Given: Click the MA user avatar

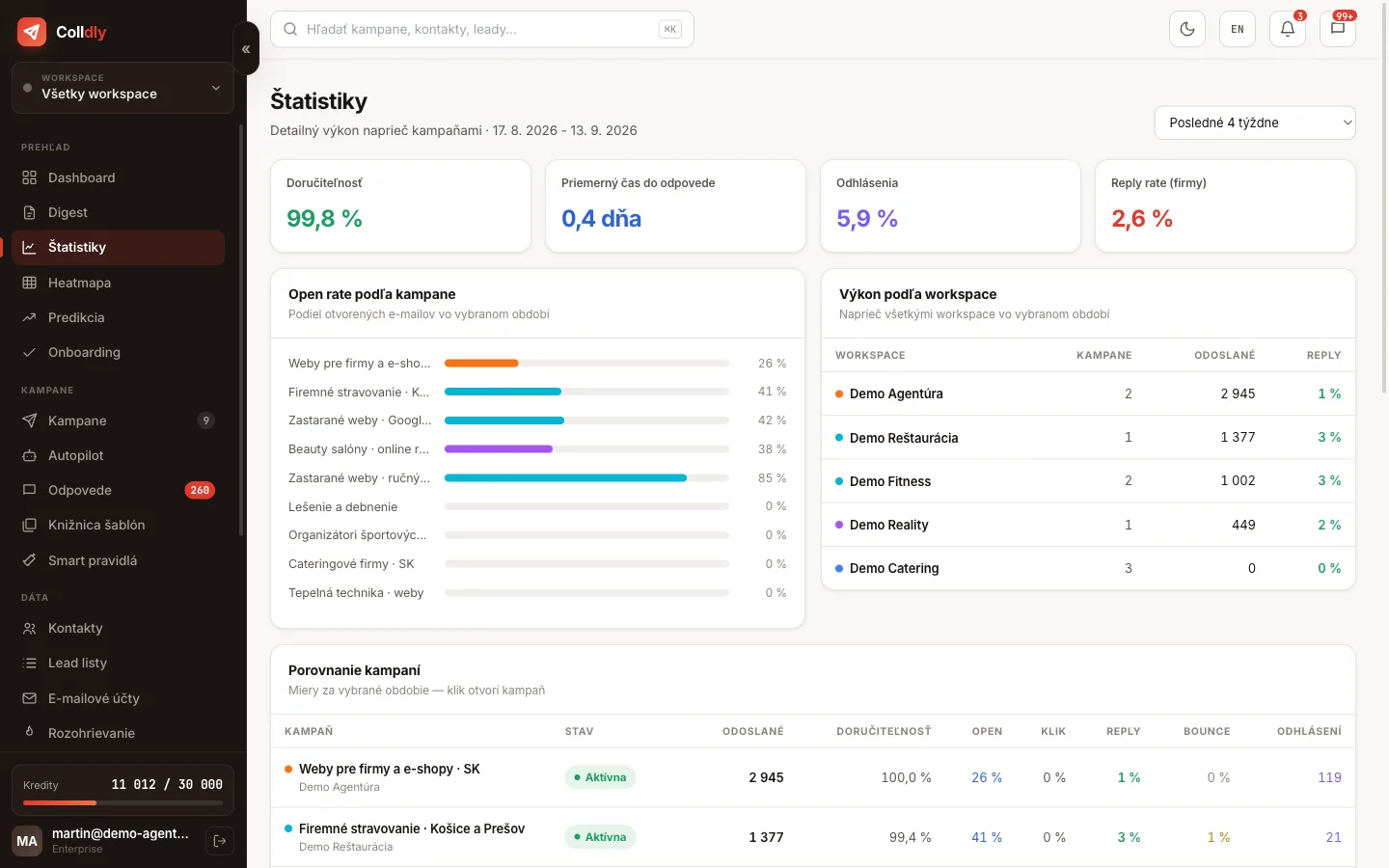Looking at the screenshot, I should coord(27,841).
